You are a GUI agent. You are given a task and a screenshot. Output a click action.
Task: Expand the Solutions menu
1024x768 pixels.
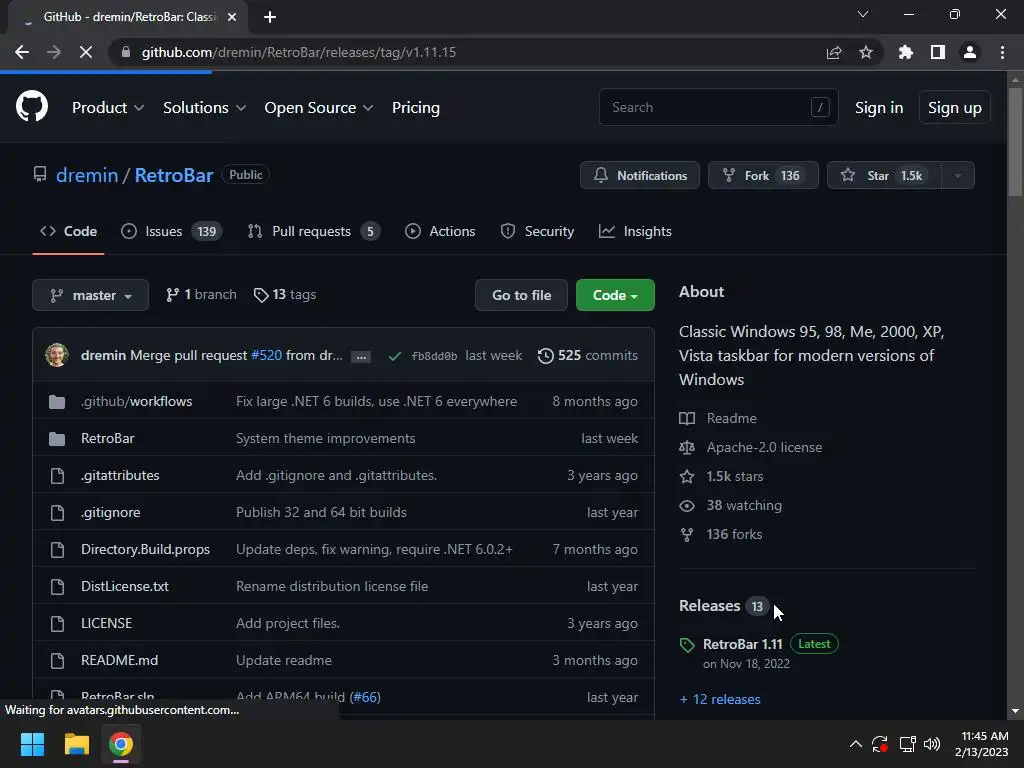pyautogui.click(x=204, y=108)
